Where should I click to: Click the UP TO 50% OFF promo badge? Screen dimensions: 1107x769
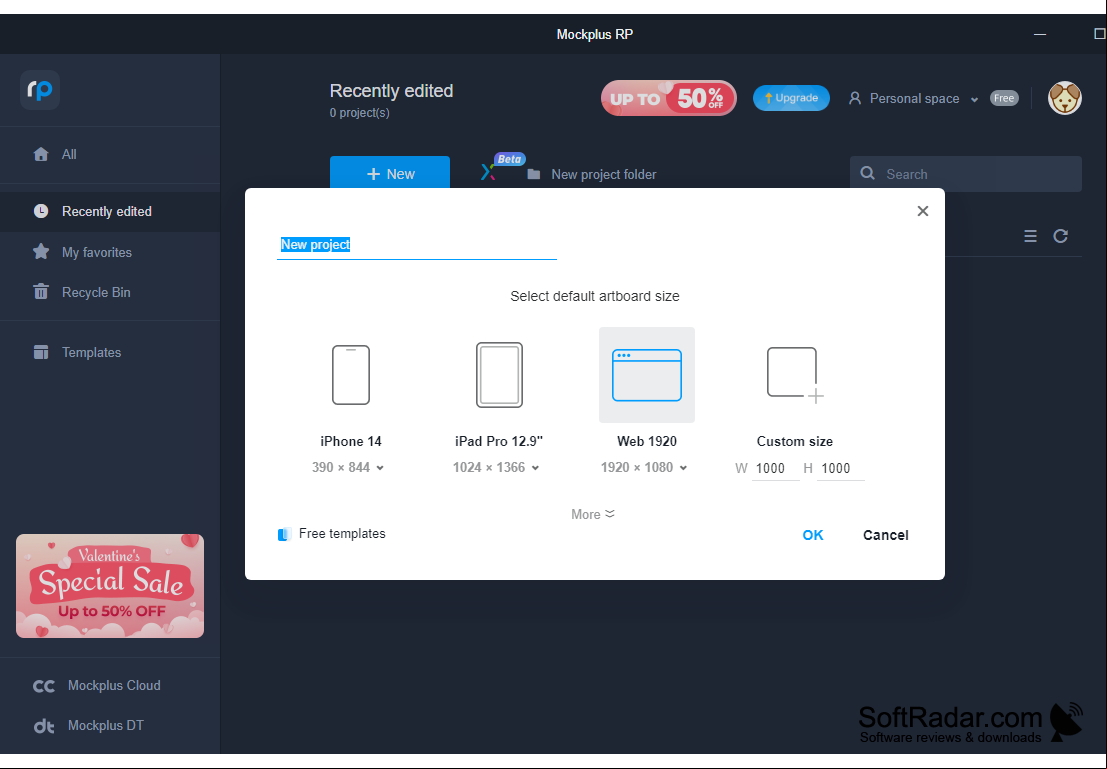point(669,98)
